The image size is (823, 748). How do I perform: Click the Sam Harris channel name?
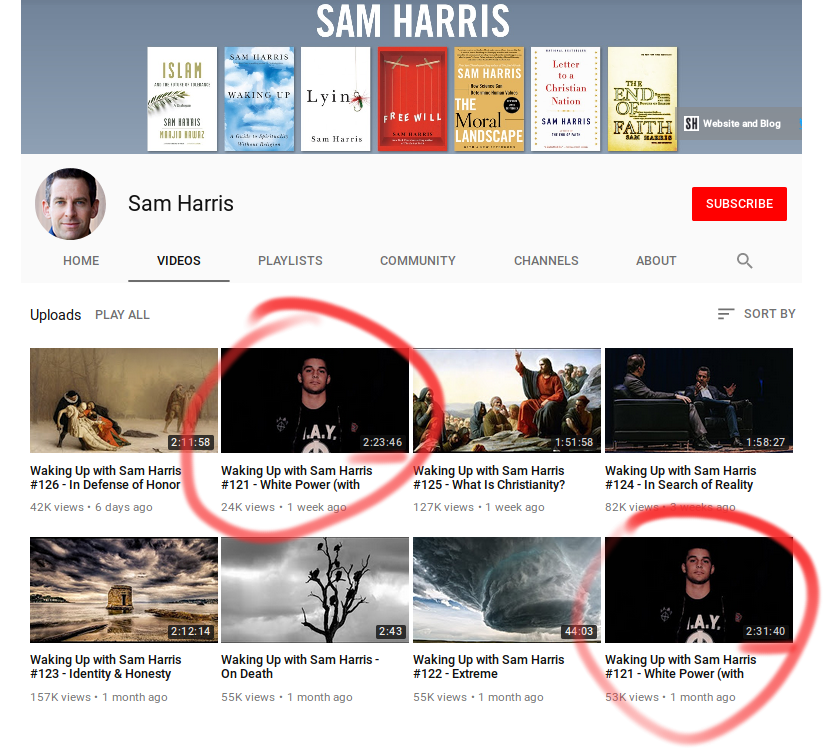point(181,204)
